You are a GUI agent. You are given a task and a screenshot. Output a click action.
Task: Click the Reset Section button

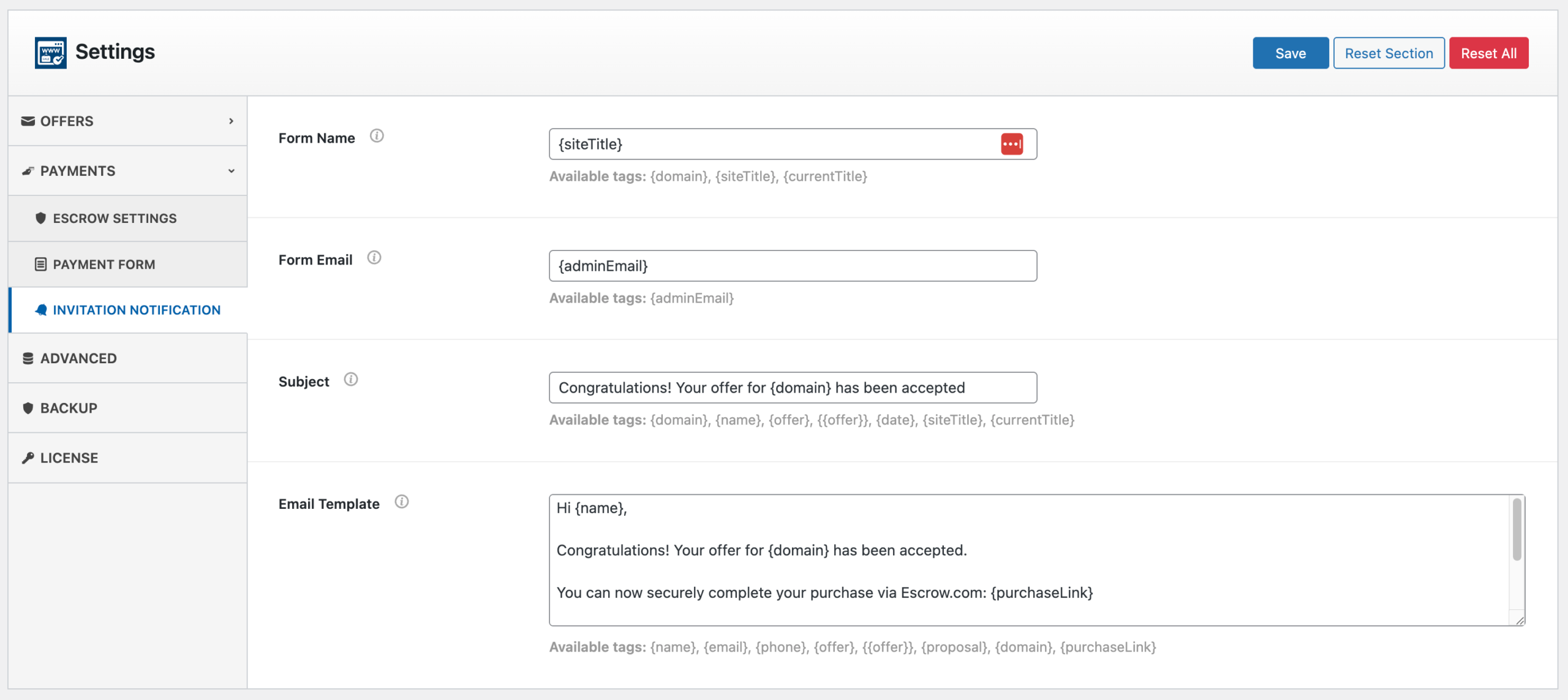pyautogui.click(x=1389, y=53)
